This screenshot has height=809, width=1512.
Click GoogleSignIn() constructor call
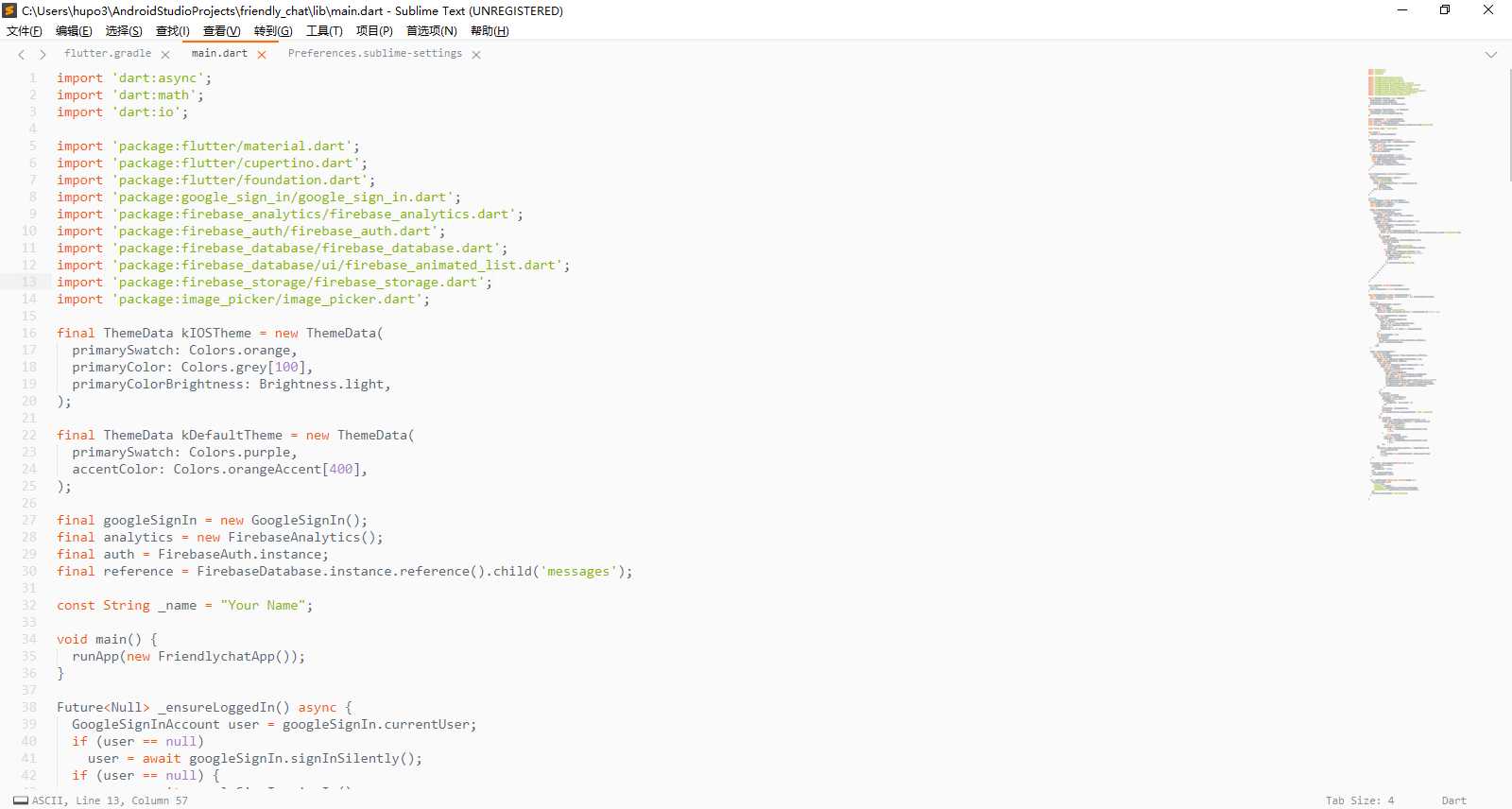(305, 521)
